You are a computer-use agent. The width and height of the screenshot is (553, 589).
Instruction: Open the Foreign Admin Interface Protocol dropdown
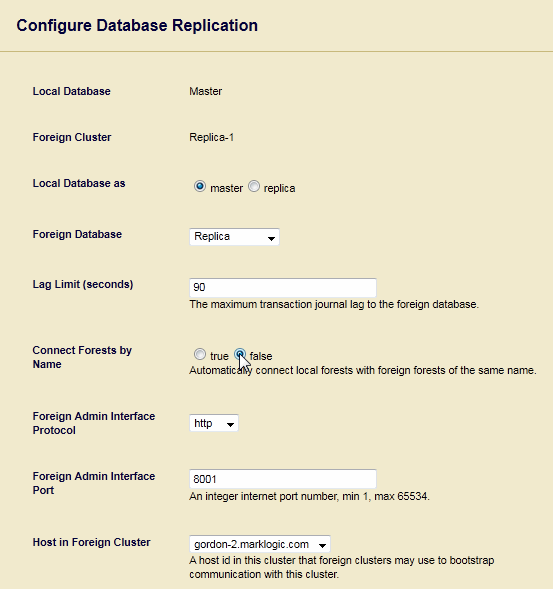click(214, 423)
